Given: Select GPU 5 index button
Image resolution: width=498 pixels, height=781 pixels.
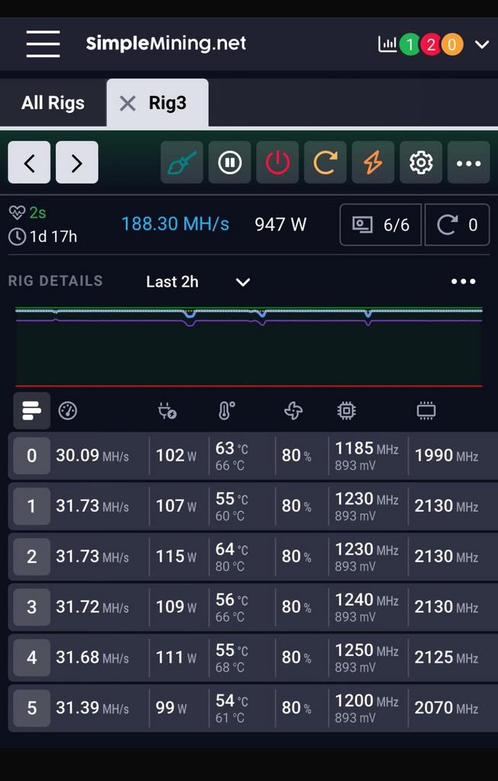Looking at the screenshot, I should click(31, 708).
